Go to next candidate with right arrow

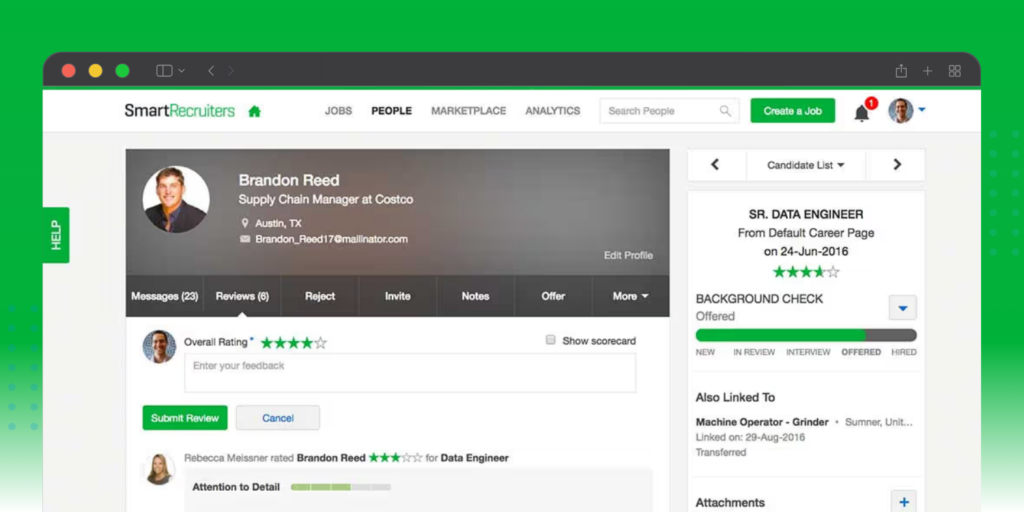[x=897, y=165]
